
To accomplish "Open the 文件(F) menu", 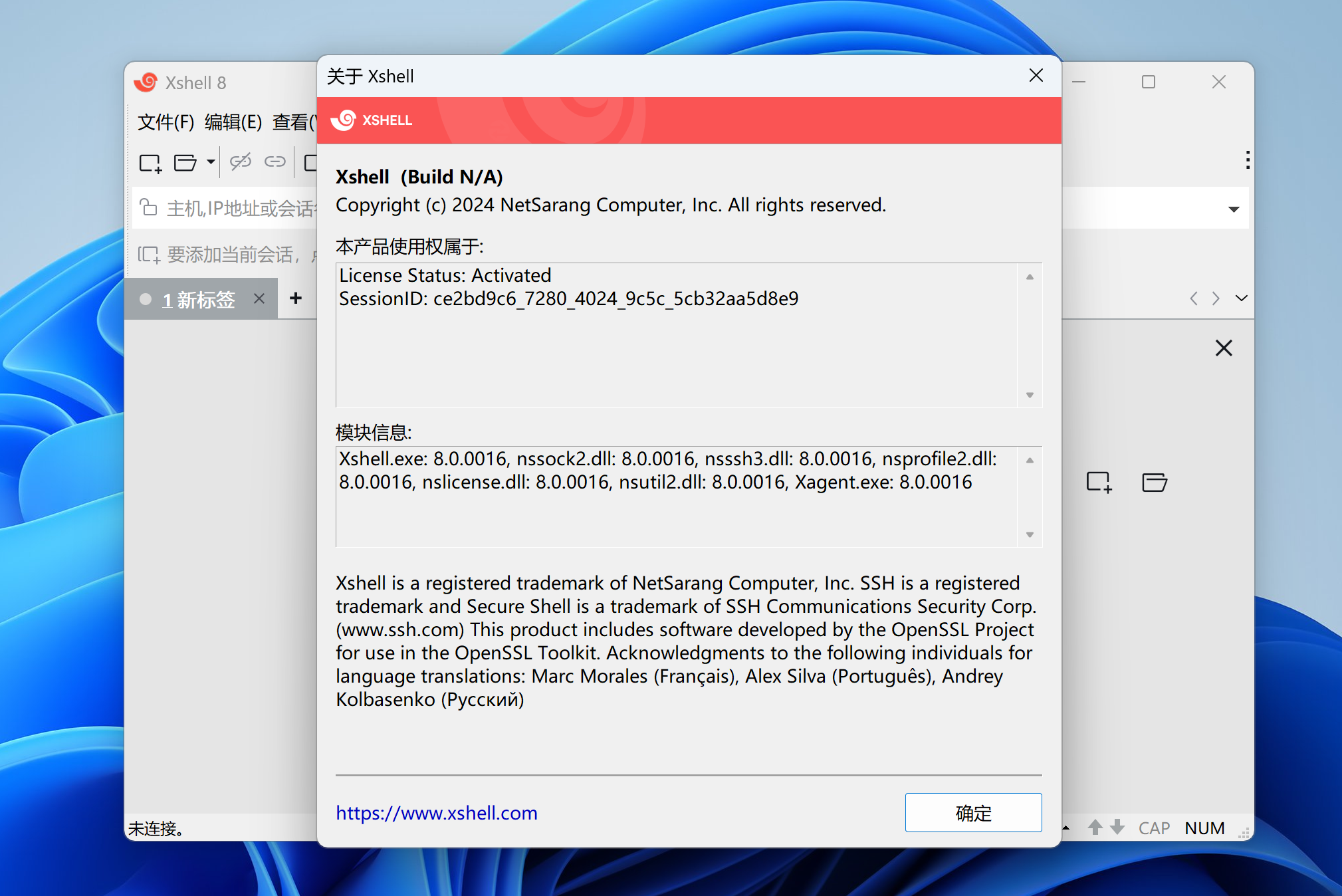I will click(166, 122).
